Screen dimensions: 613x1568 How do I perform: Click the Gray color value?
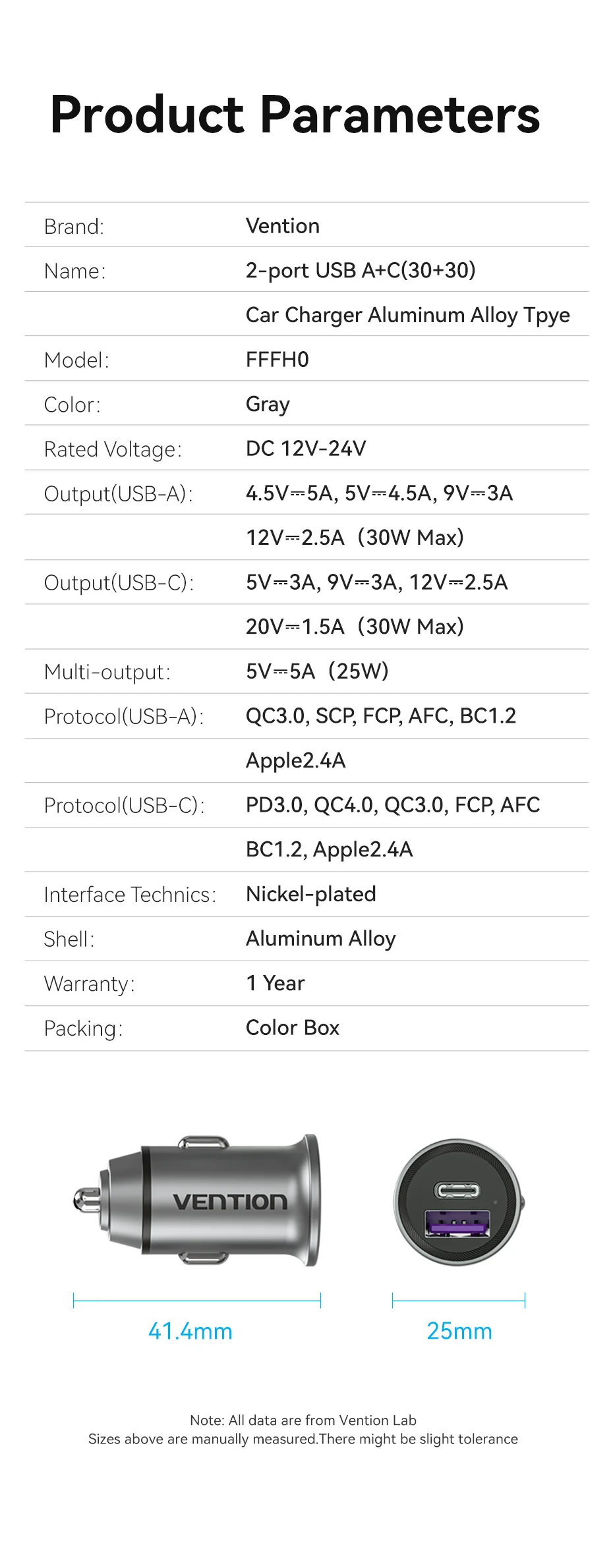coord(268,404)
